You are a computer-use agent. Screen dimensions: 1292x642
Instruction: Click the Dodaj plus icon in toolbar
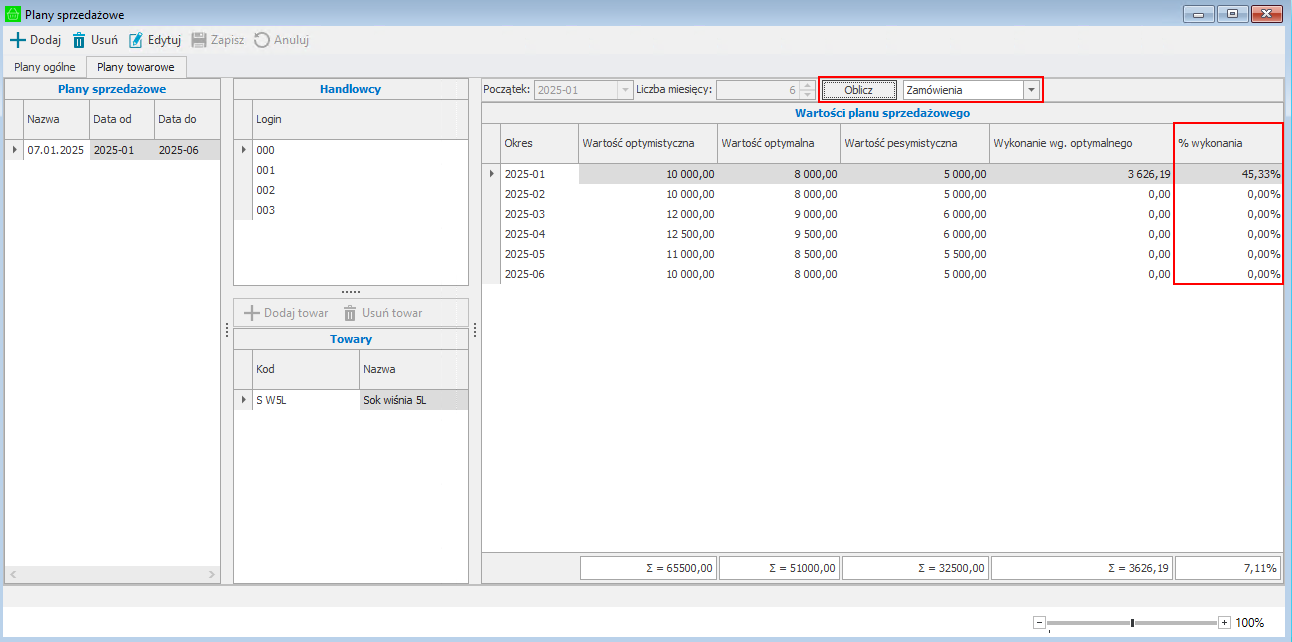coord(17,40)
